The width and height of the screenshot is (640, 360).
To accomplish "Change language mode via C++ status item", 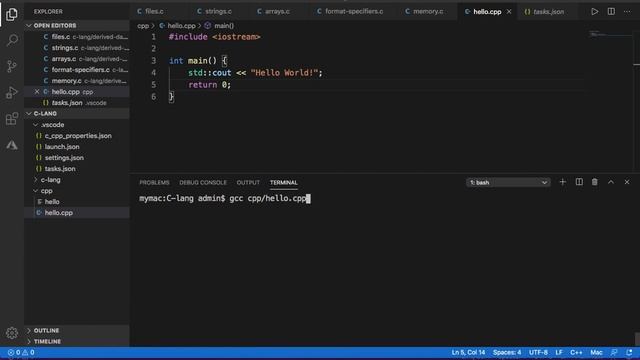I will pos(576,352).
